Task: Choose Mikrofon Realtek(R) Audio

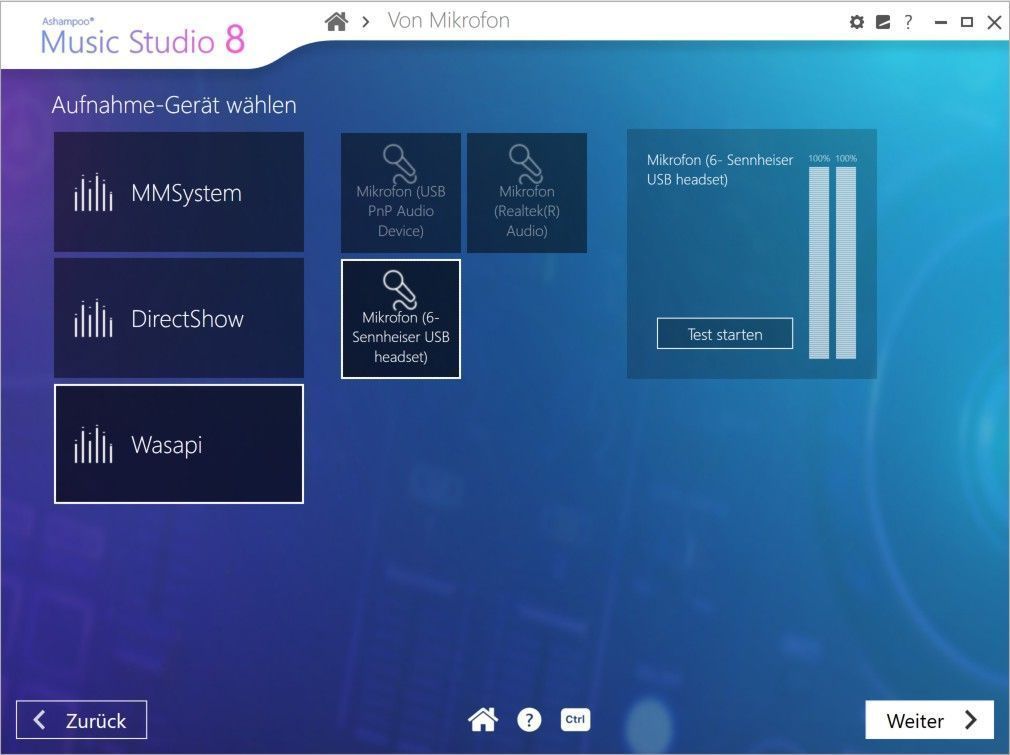Action: (x=527, y=193)
